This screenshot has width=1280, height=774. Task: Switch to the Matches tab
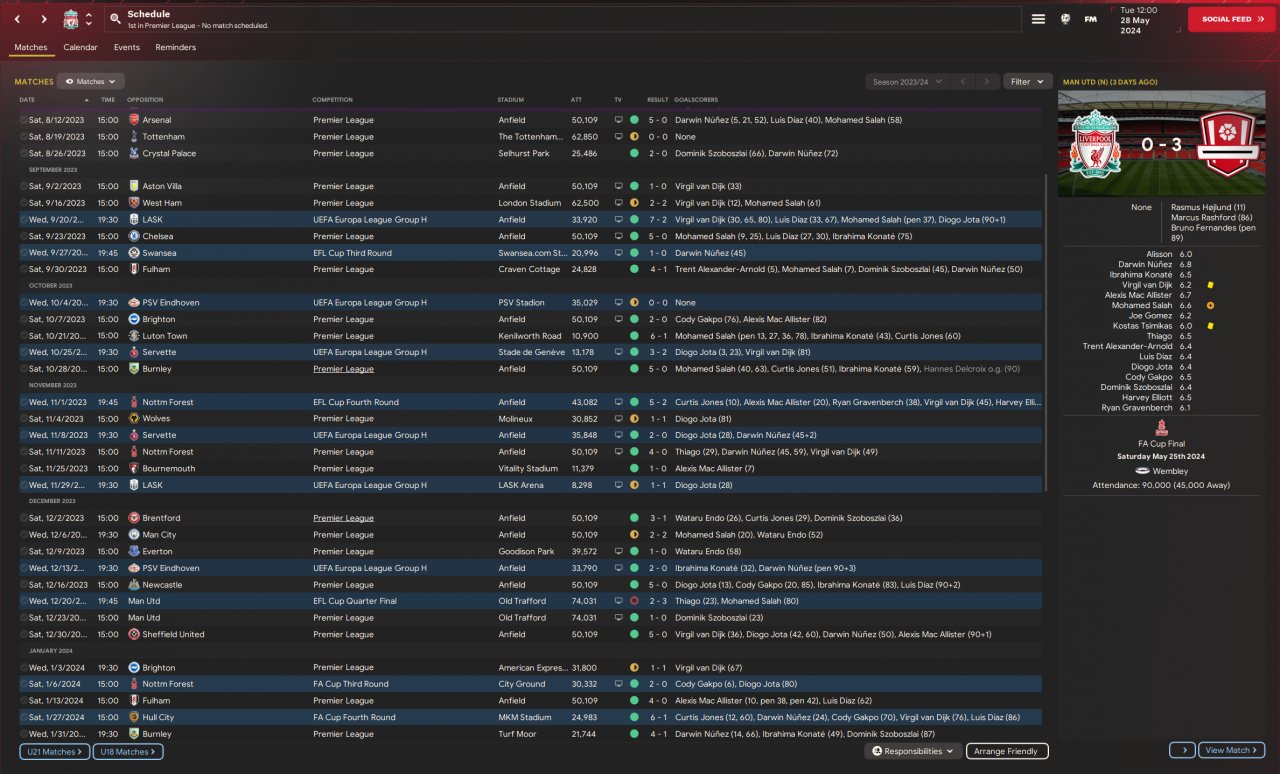(31, 47)
